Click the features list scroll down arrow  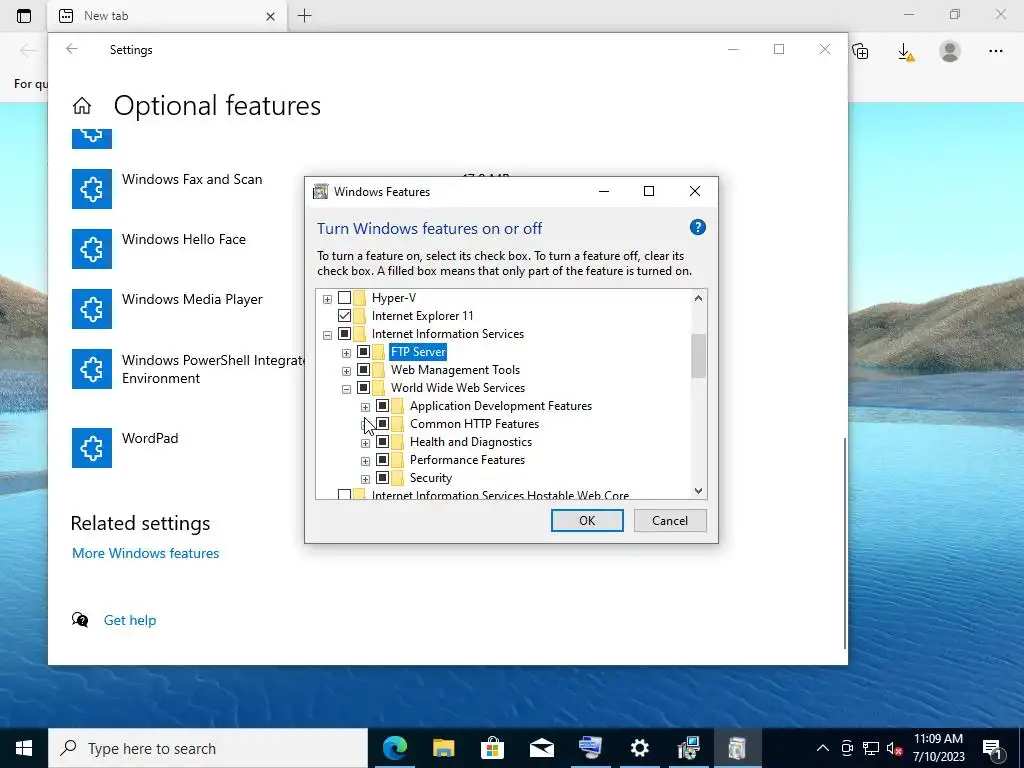coord(698,490)
